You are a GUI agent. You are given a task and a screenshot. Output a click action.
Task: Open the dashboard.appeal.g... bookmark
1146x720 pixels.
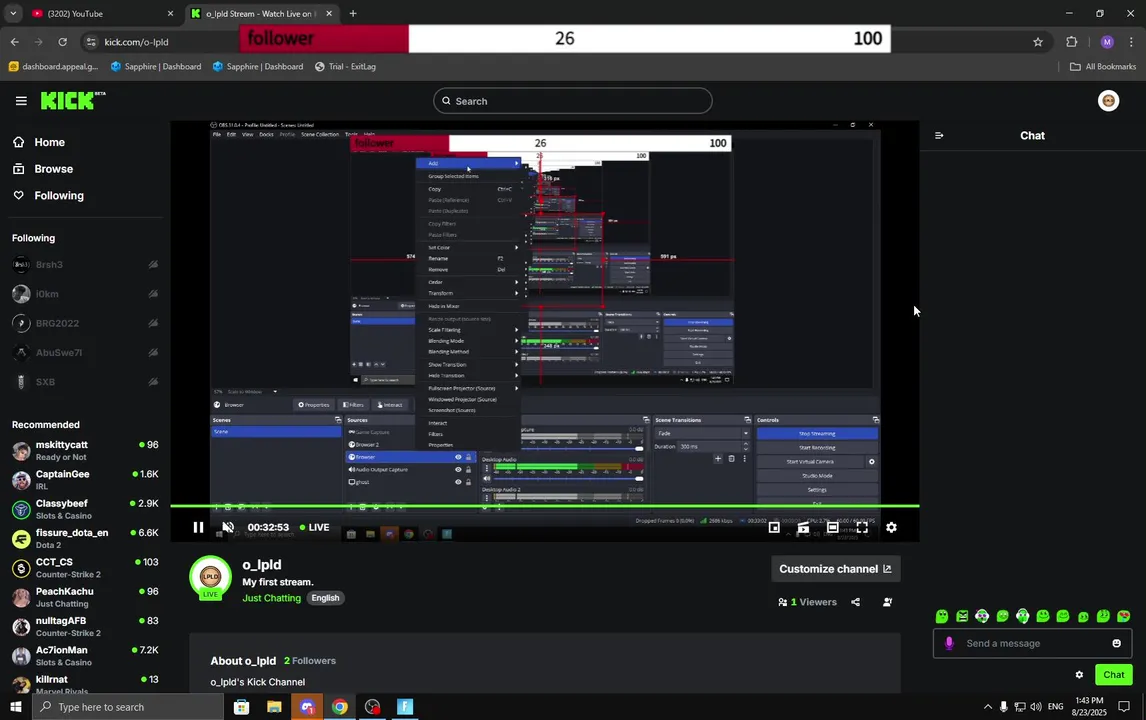[53, 67]
